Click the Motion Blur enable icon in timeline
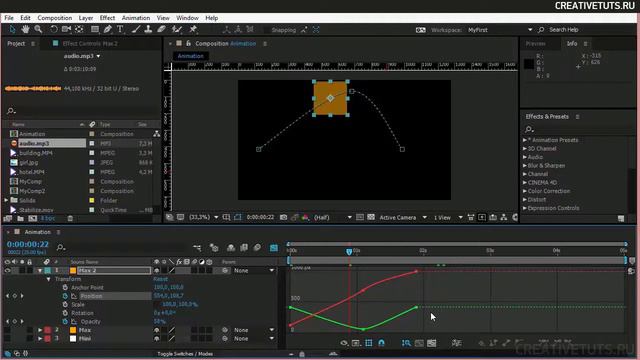Viewport: 640px width, 360px height. click(257, 248)
